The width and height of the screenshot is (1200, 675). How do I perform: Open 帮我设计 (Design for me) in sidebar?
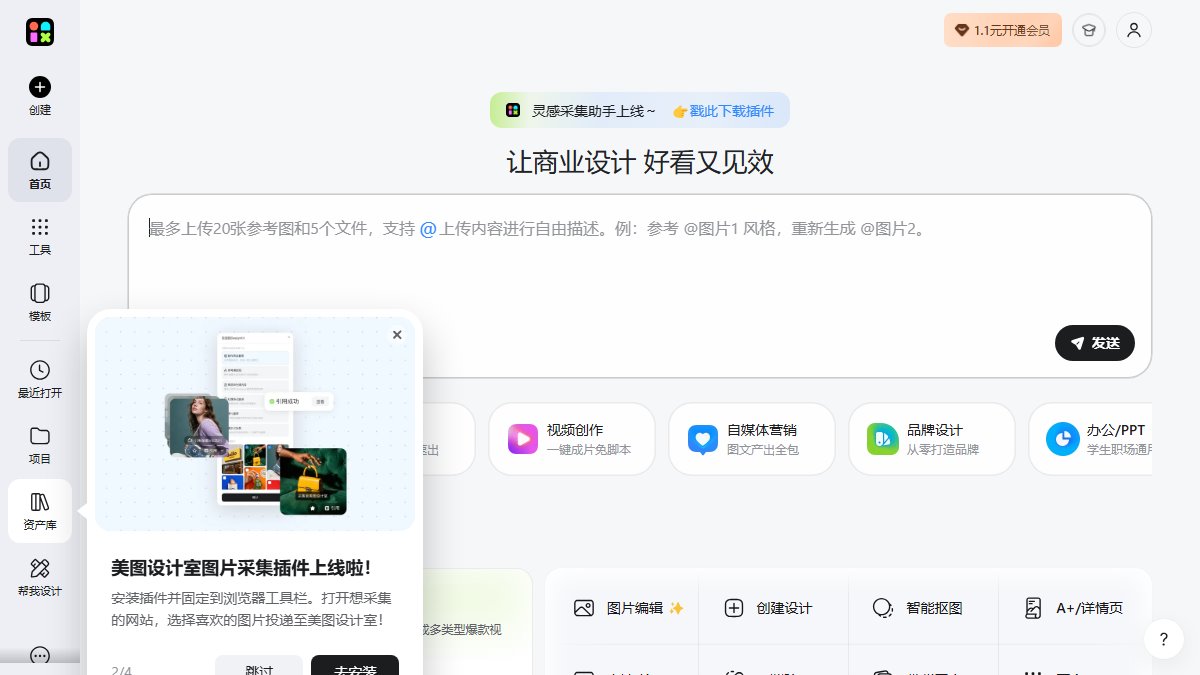(40, 577)
